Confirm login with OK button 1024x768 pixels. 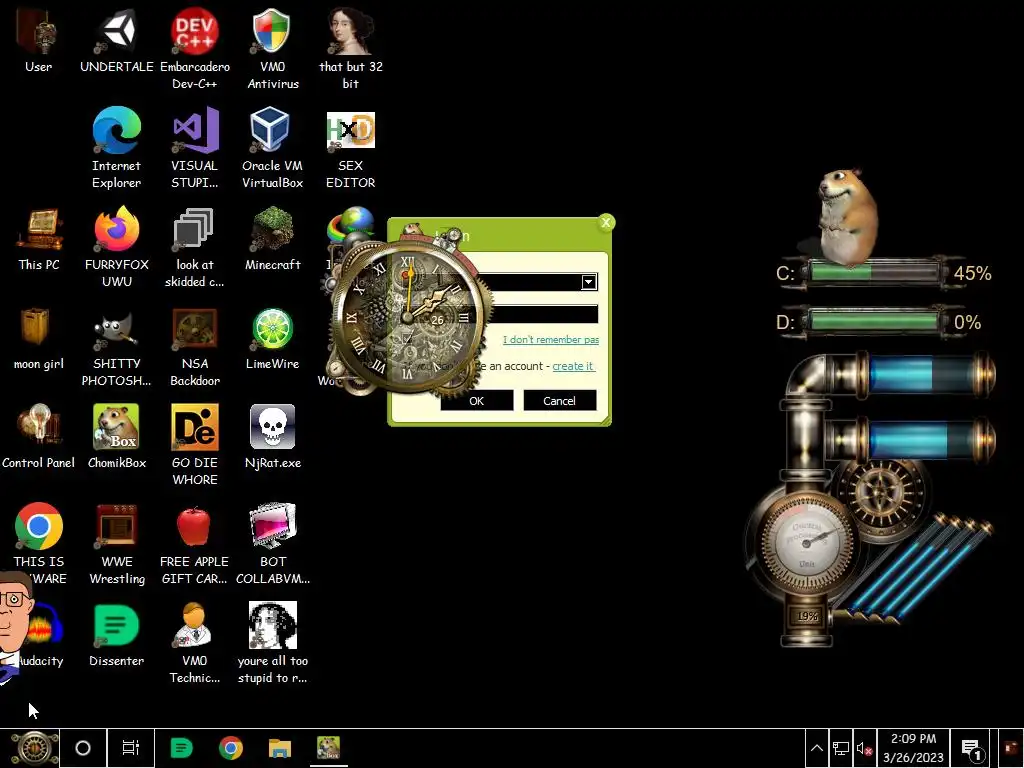477,400
